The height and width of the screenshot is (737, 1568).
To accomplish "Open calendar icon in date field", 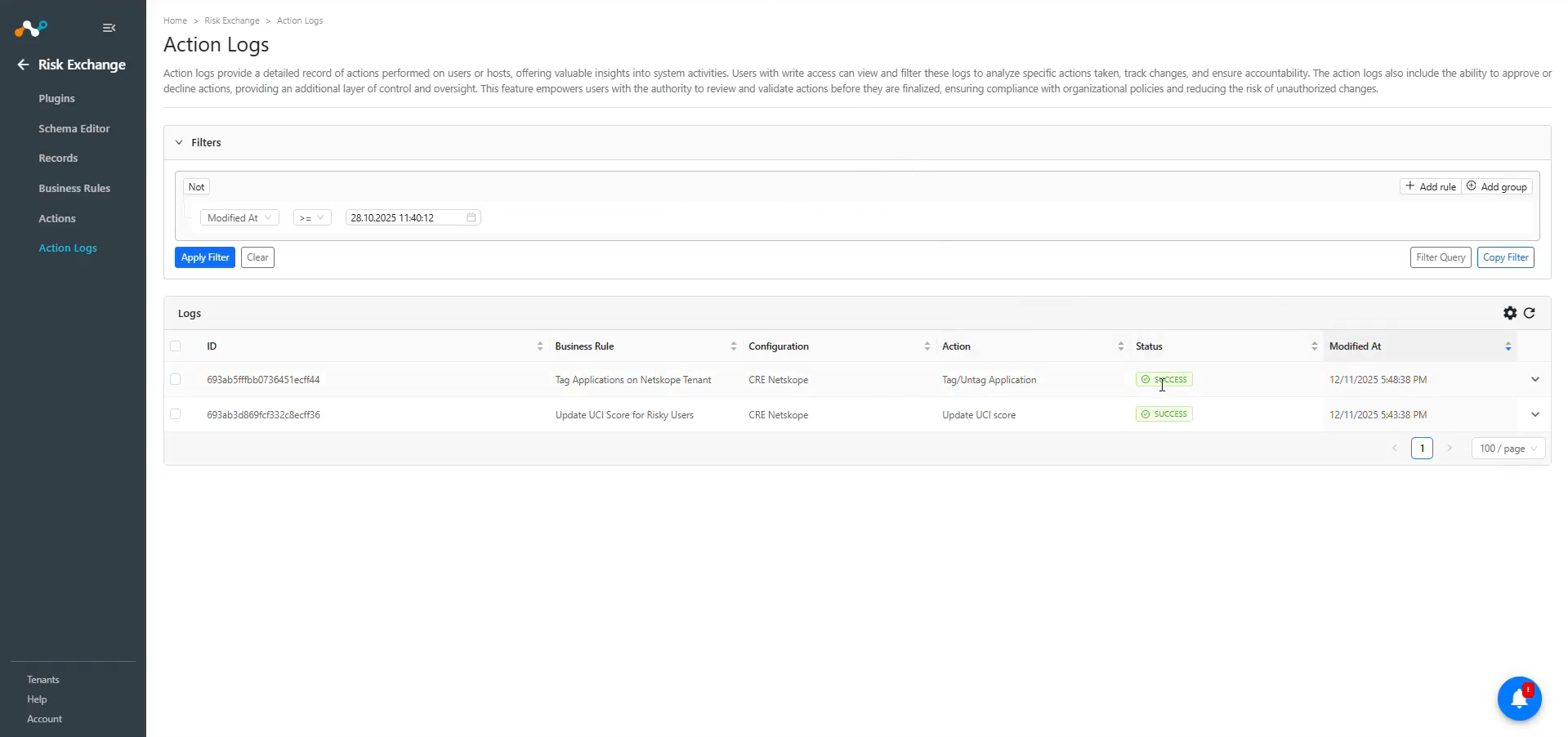I will click(x=471, y=217).
